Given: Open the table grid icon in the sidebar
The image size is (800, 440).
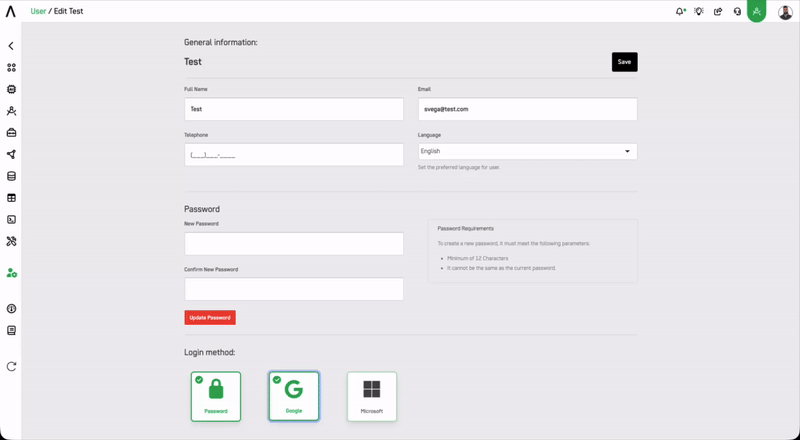Looking at the screenshot, I should (x=11, y=198).
